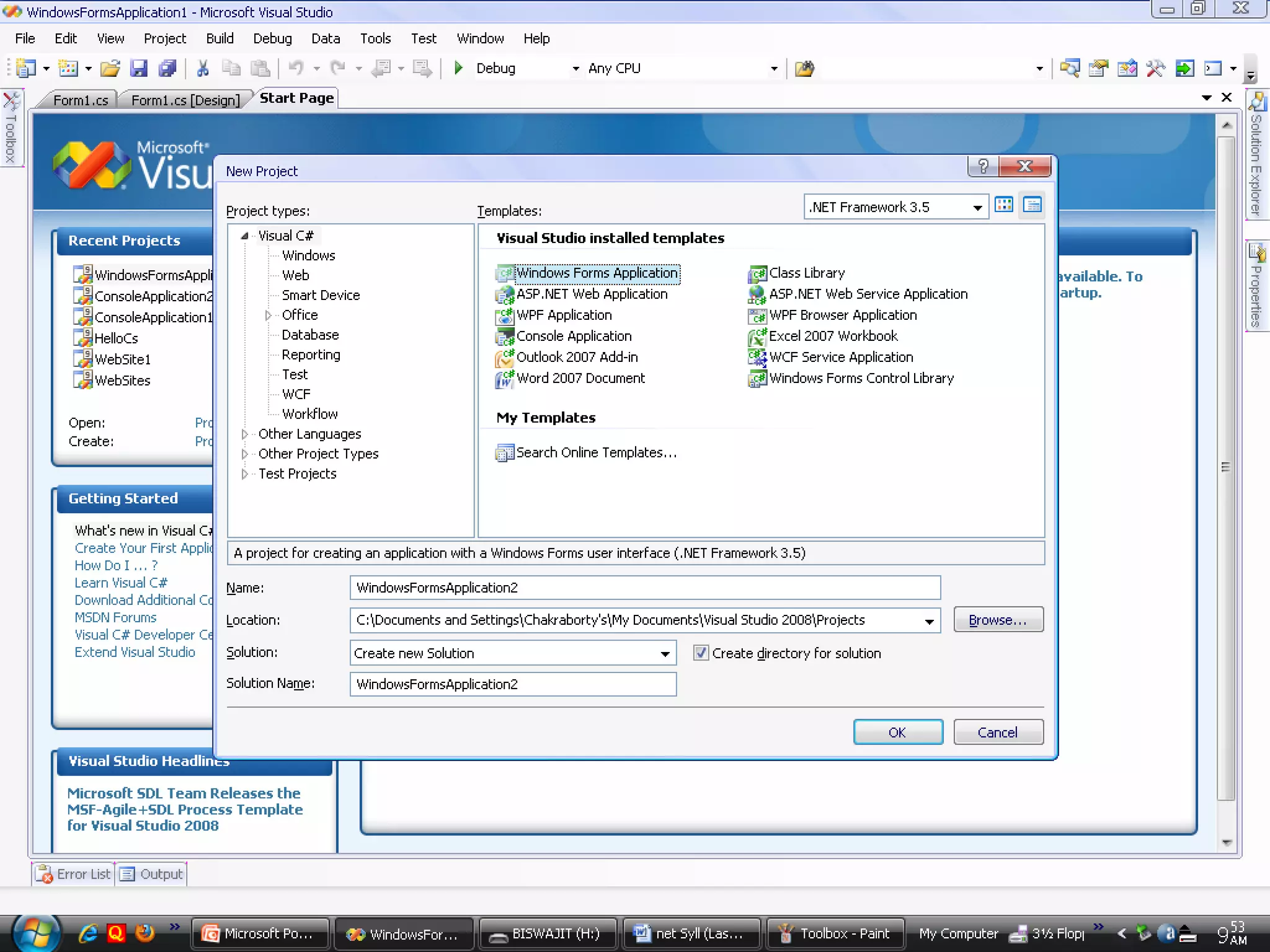Screen dimensions: 1270x952
Task: Click the OK button
Action: (897, 732)
